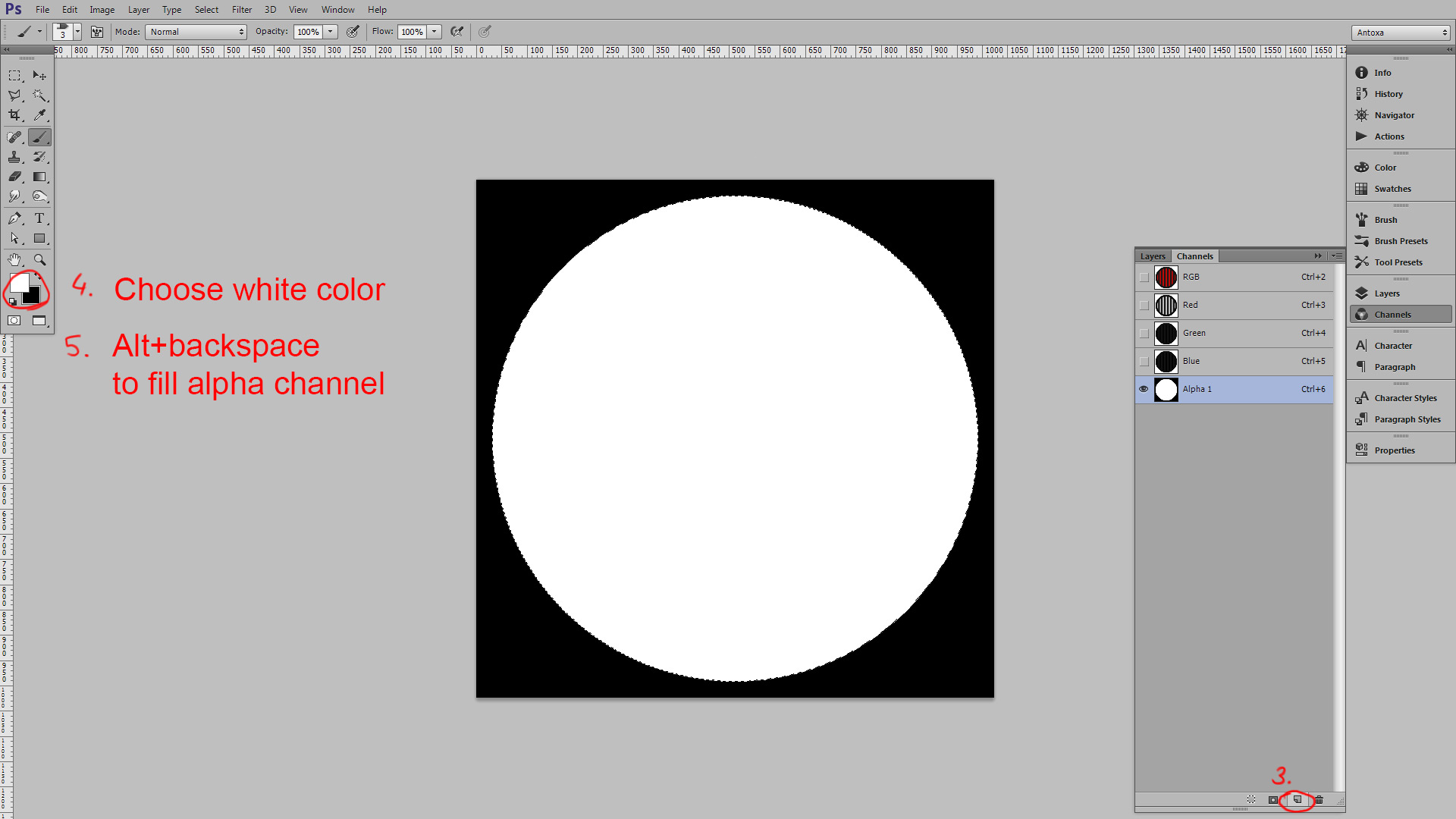This screenshot has width=1456, height=819.
Task: Click the foreground white color swatch
Action: [18, 284]
